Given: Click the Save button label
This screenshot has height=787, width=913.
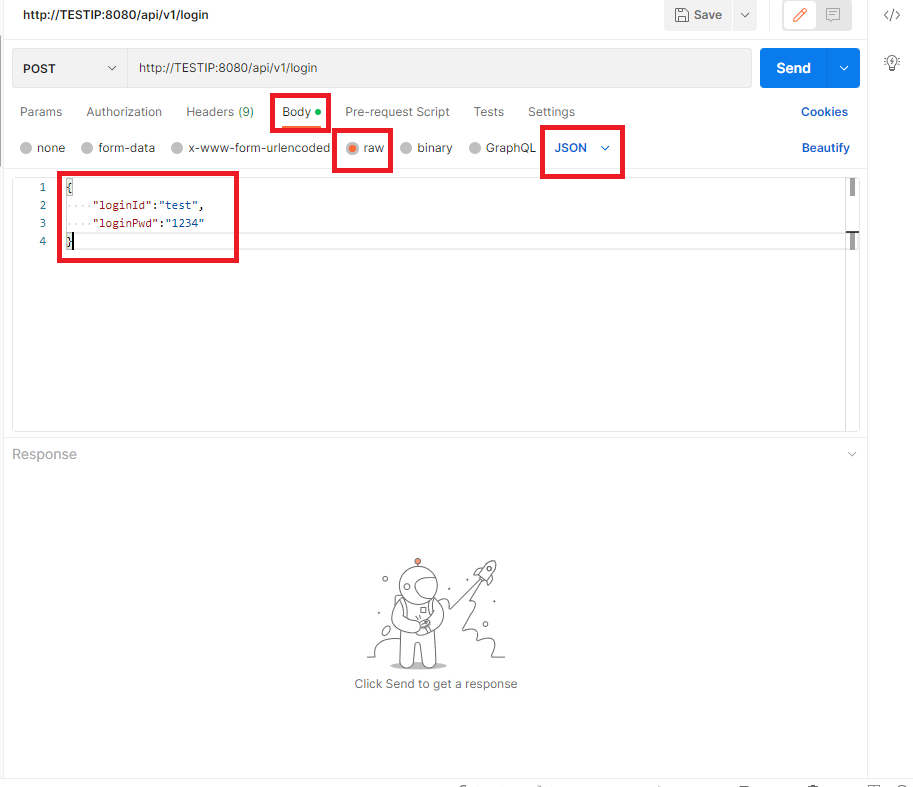Looking at the screenshot, I should tap(707, 15).
